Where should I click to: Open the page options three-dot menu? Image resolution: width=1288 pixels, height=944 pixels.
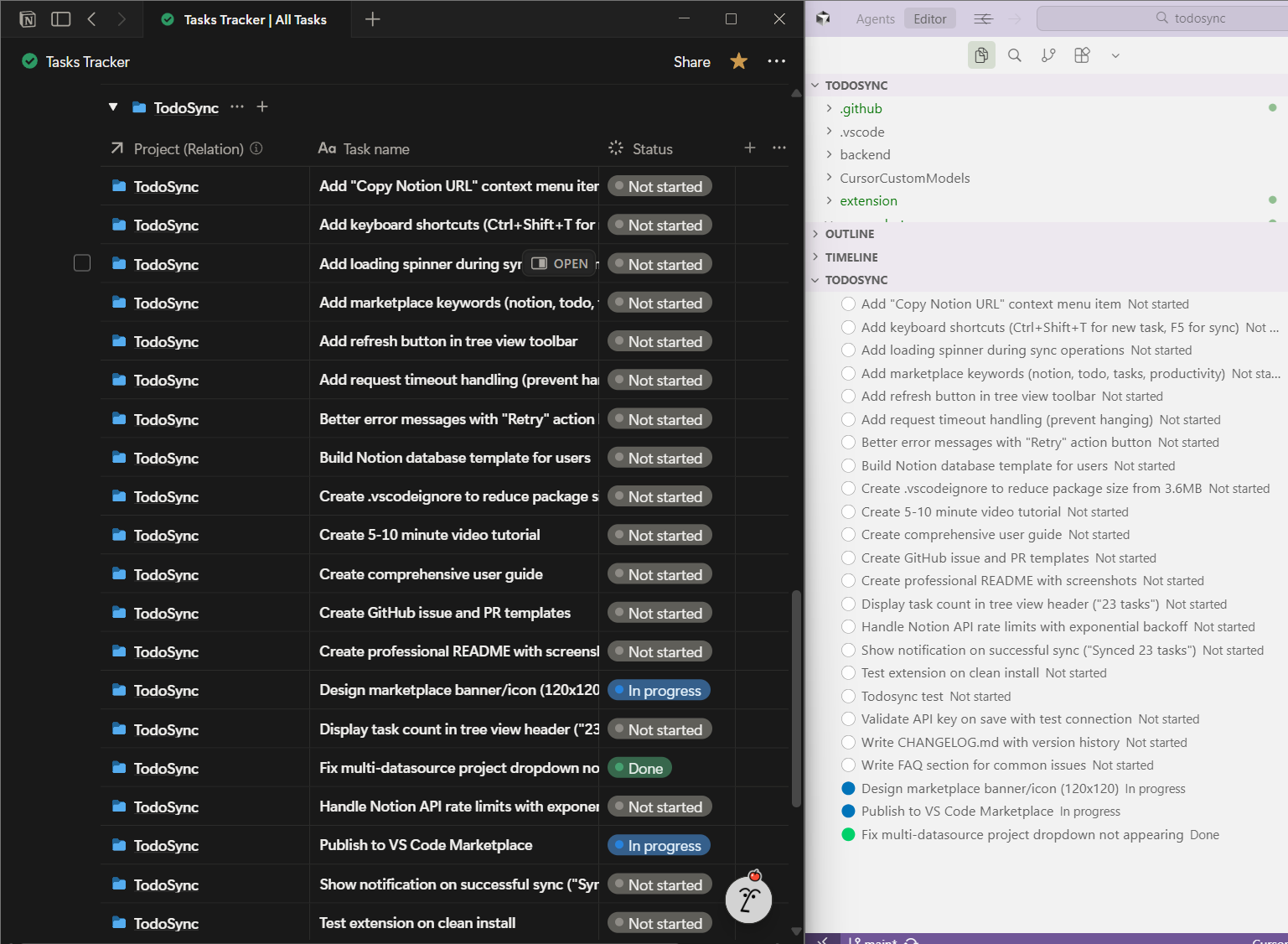click(x=777, y=61)
